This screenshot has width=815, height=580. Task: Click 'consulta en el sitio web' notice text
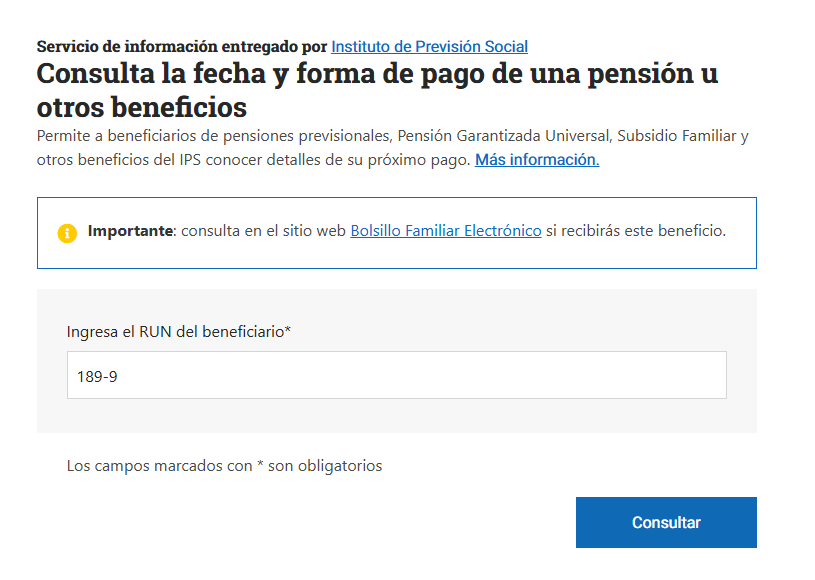tap(263, 231)
